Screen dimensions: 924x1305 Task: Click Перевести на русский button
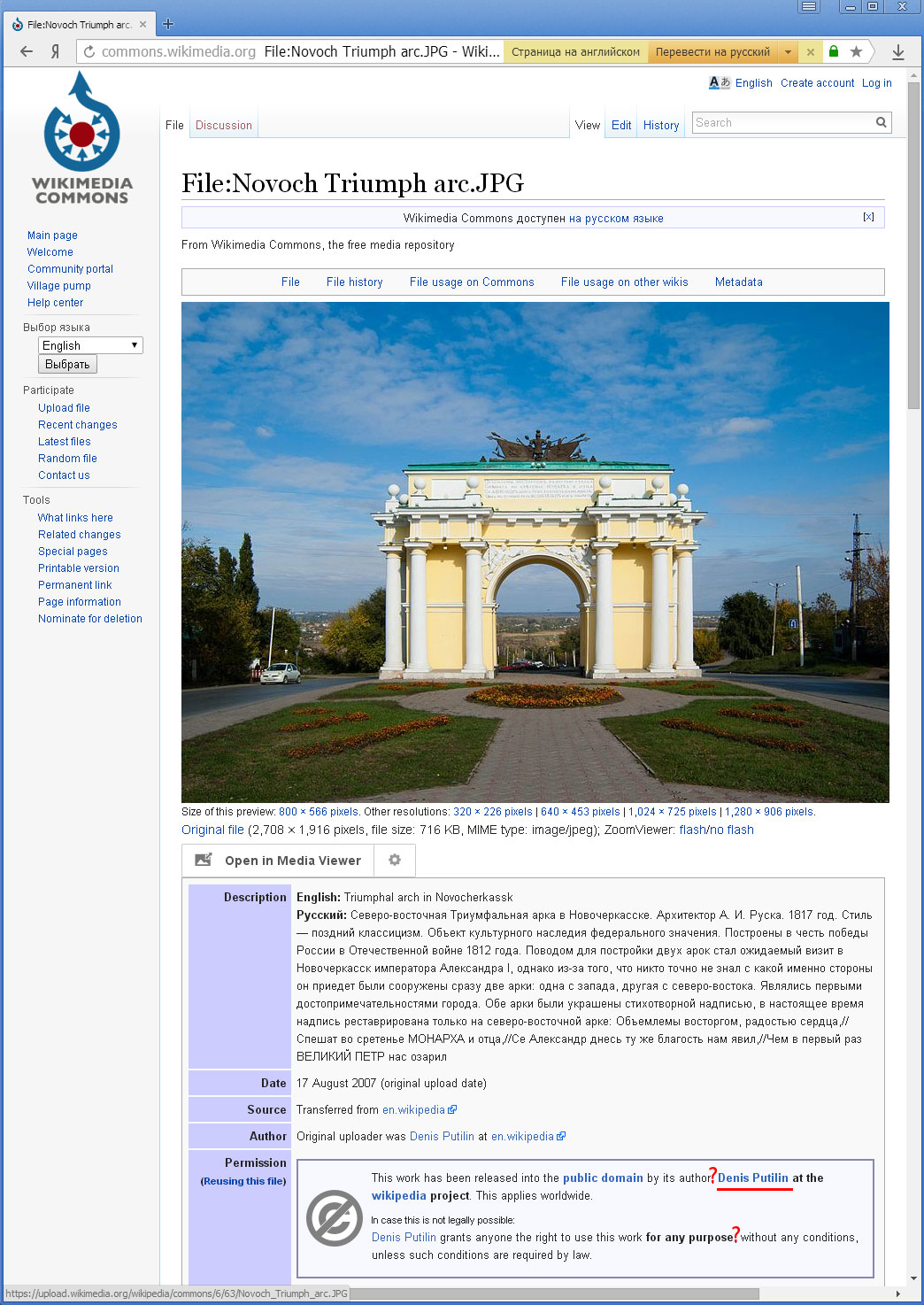(x=712, y=51)
